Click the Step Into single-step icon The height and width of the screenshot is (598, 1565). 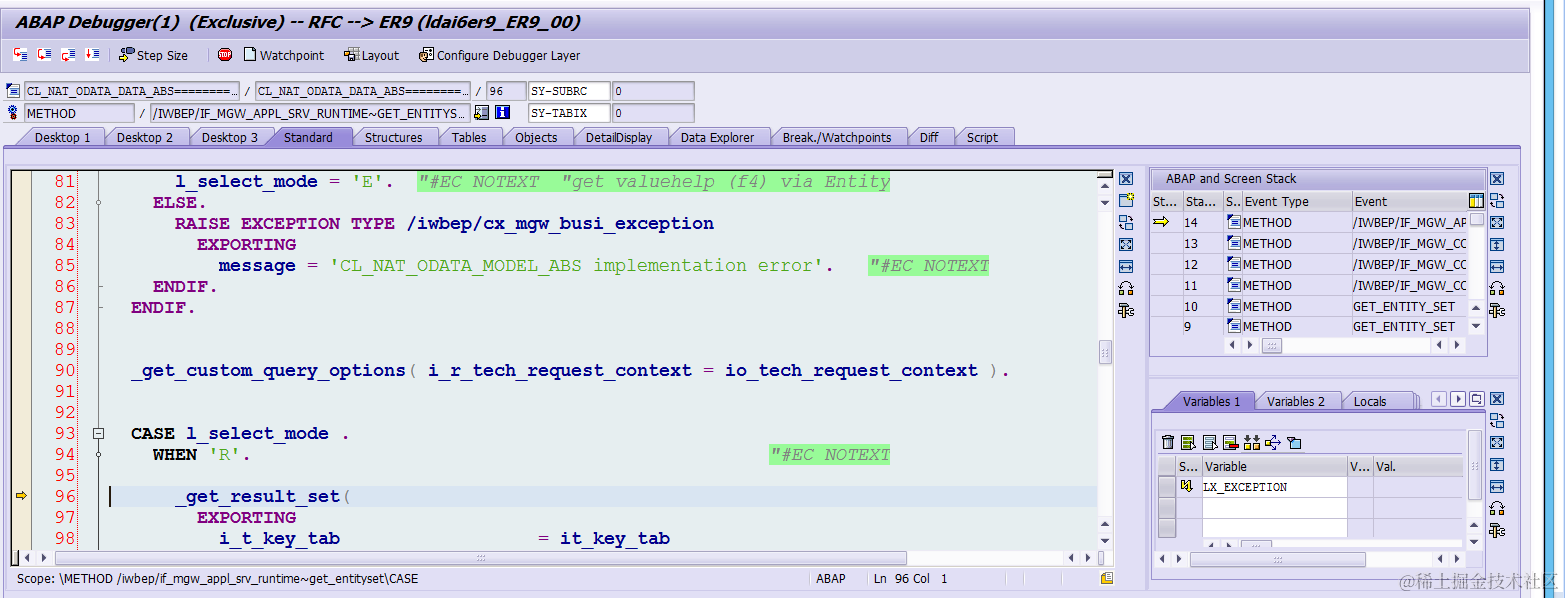click(21, 55)
